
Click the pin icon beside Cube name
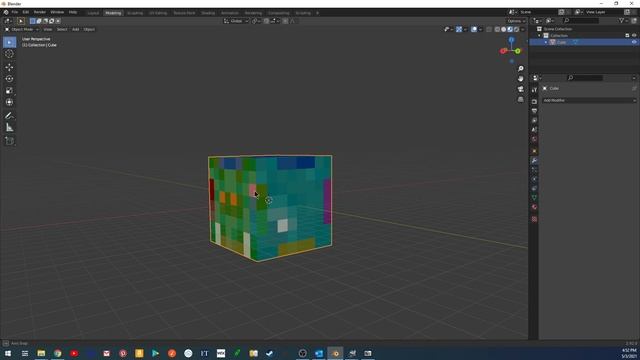(x=634, y=88)
